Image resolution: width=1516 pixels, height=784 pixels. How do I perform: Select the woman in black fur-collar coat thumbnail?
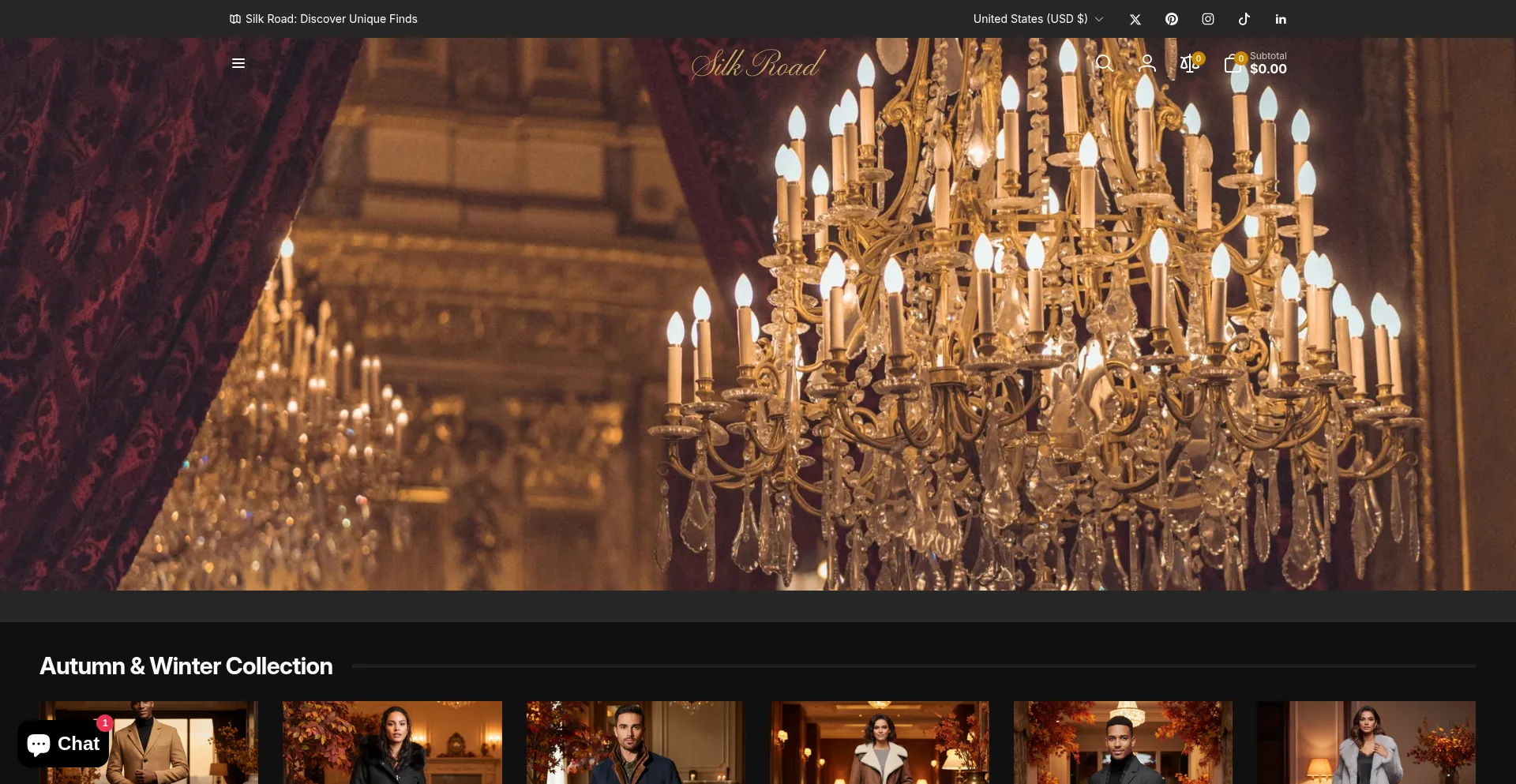(392, 742)
